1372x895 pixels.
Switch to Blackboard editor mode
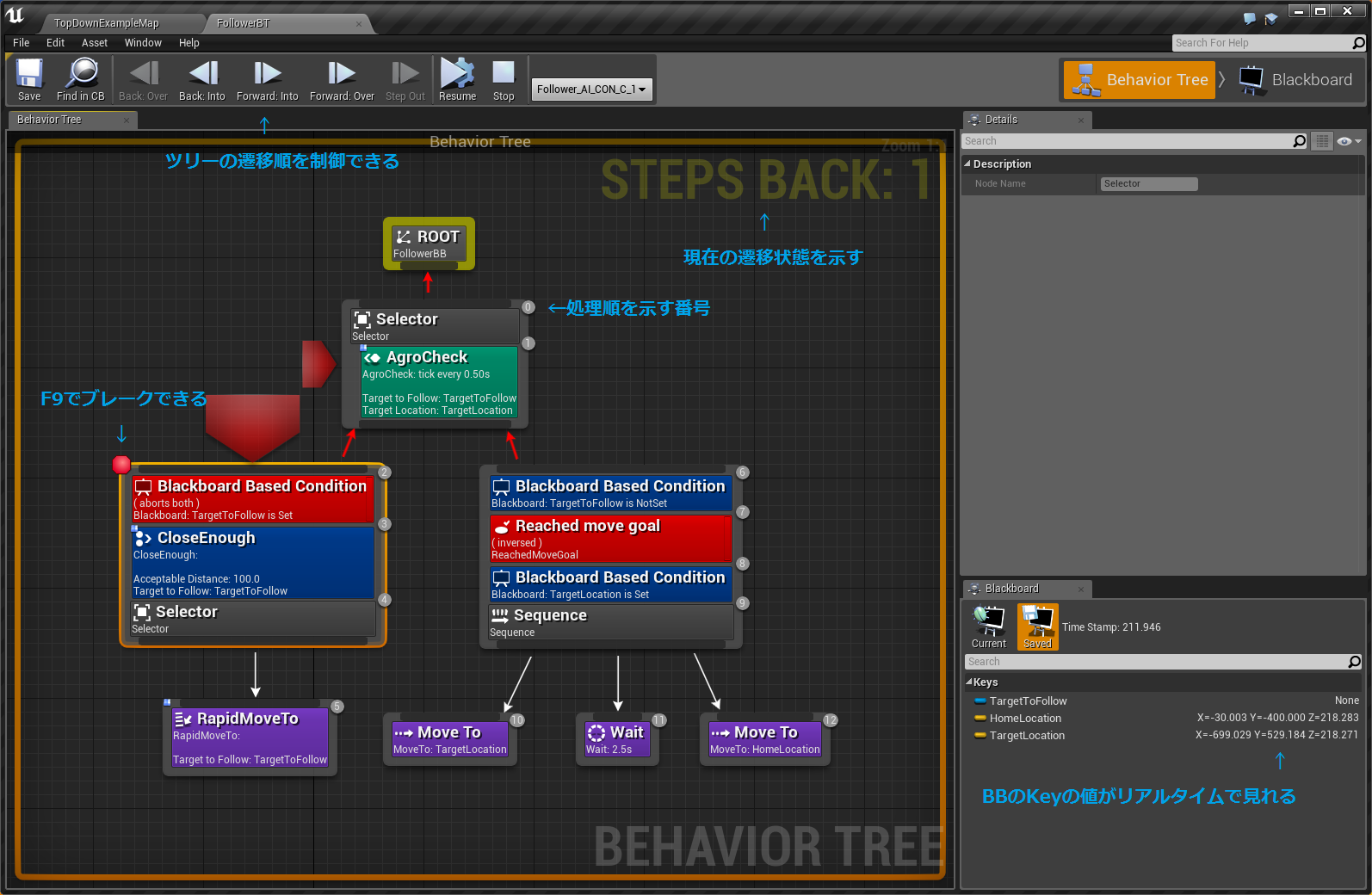1295,80
